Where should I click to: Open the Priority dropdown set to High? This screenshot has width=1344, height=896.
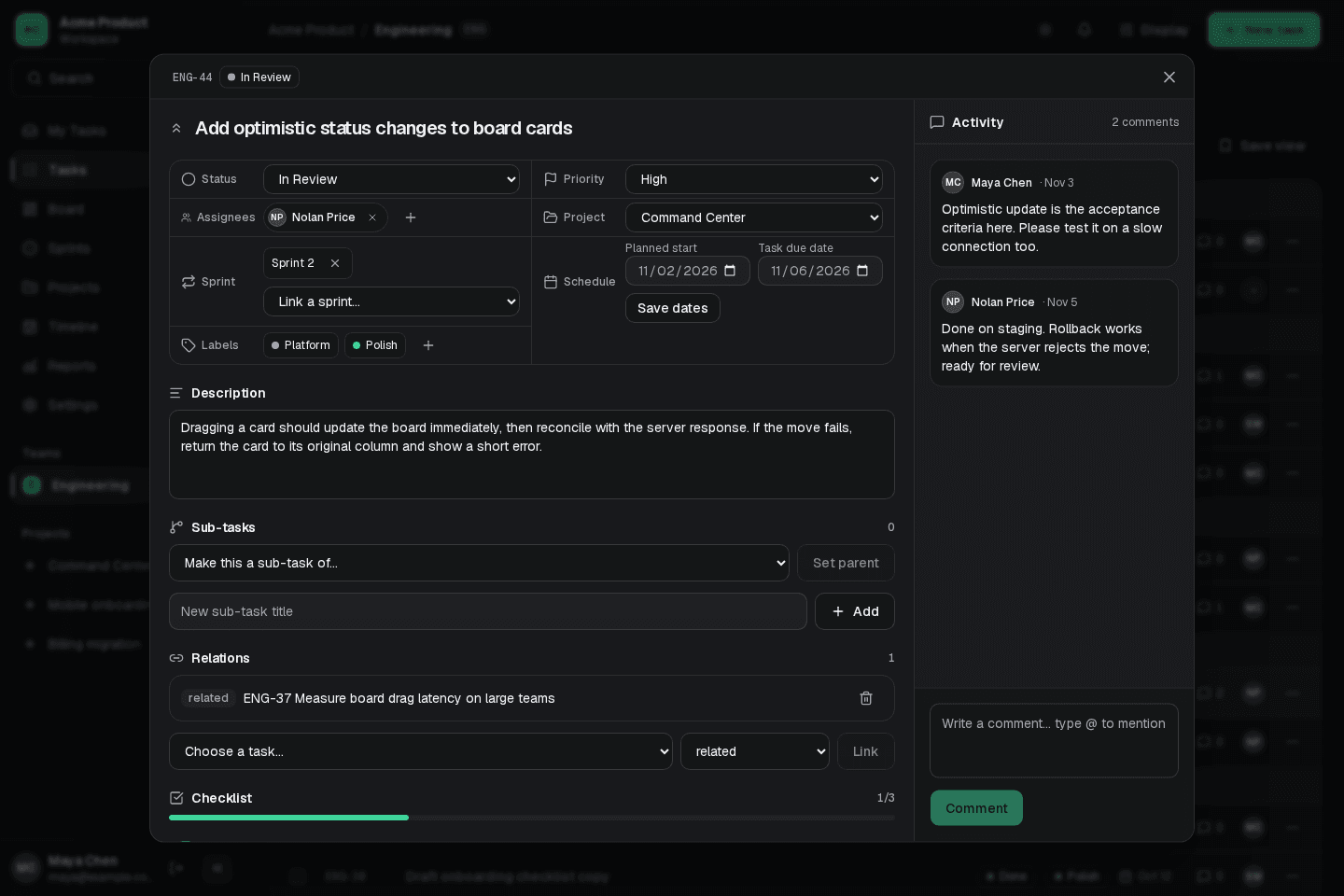pyautogui.click(x=754, y=179)
